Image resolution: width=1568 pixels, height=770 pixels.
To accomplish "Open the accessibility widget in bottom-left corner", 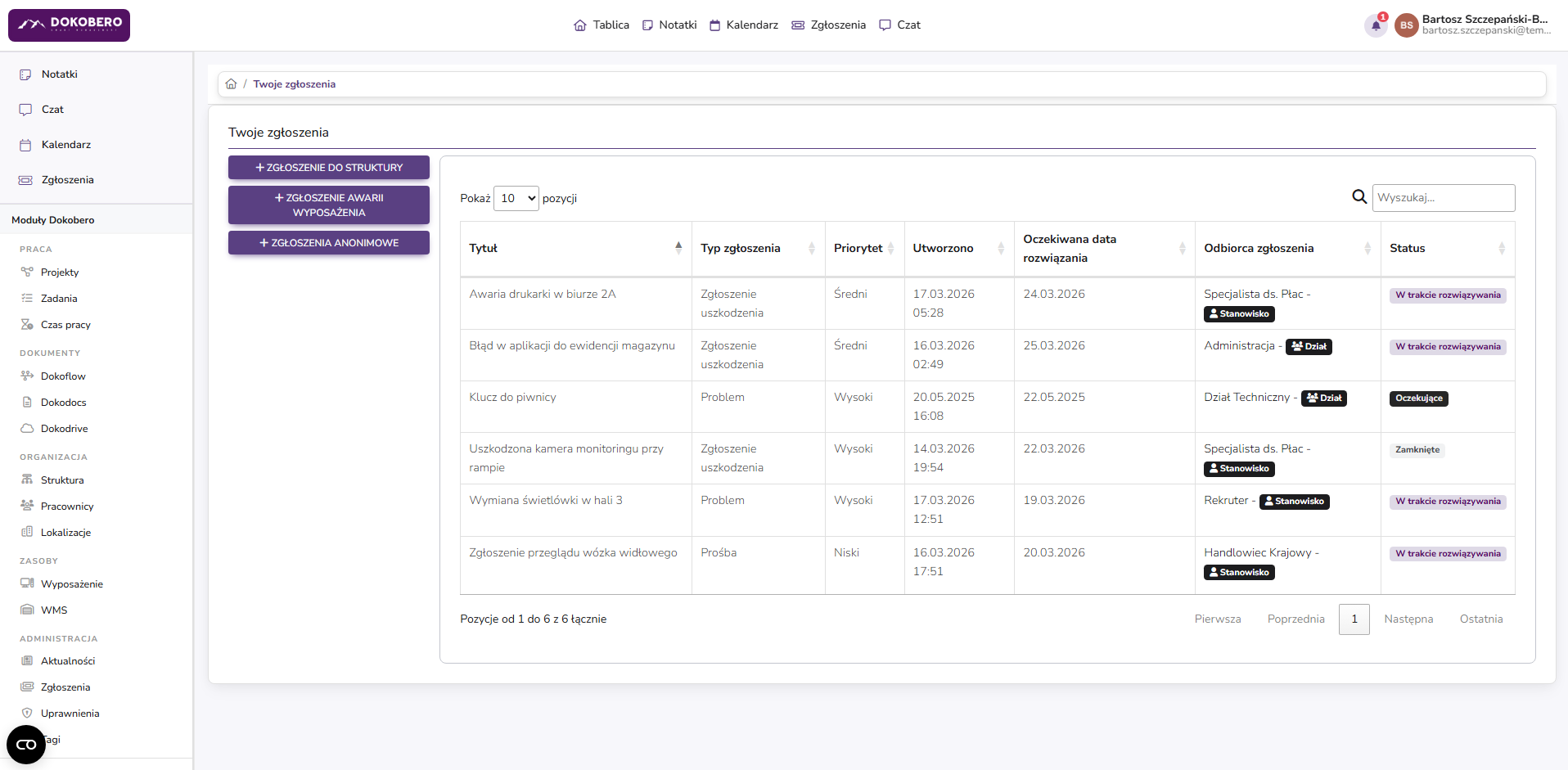I will pos(25,745).
